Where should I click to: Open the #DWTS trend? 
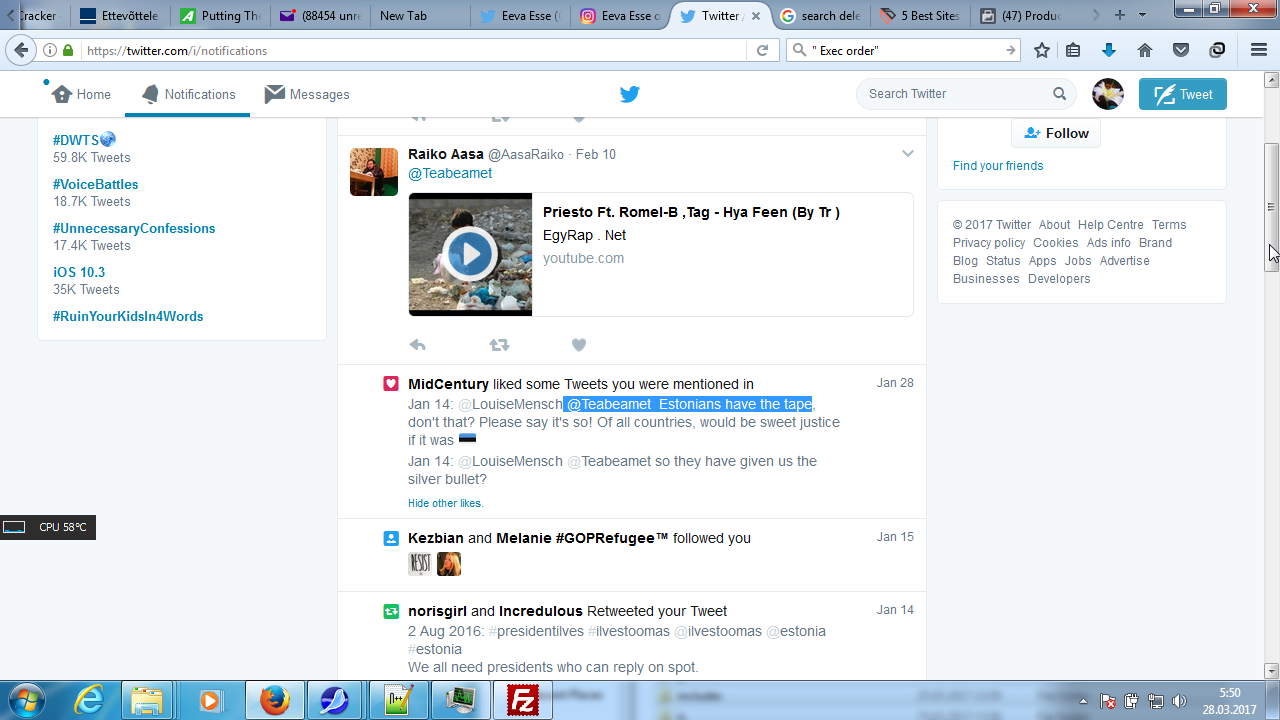point(85,140)
